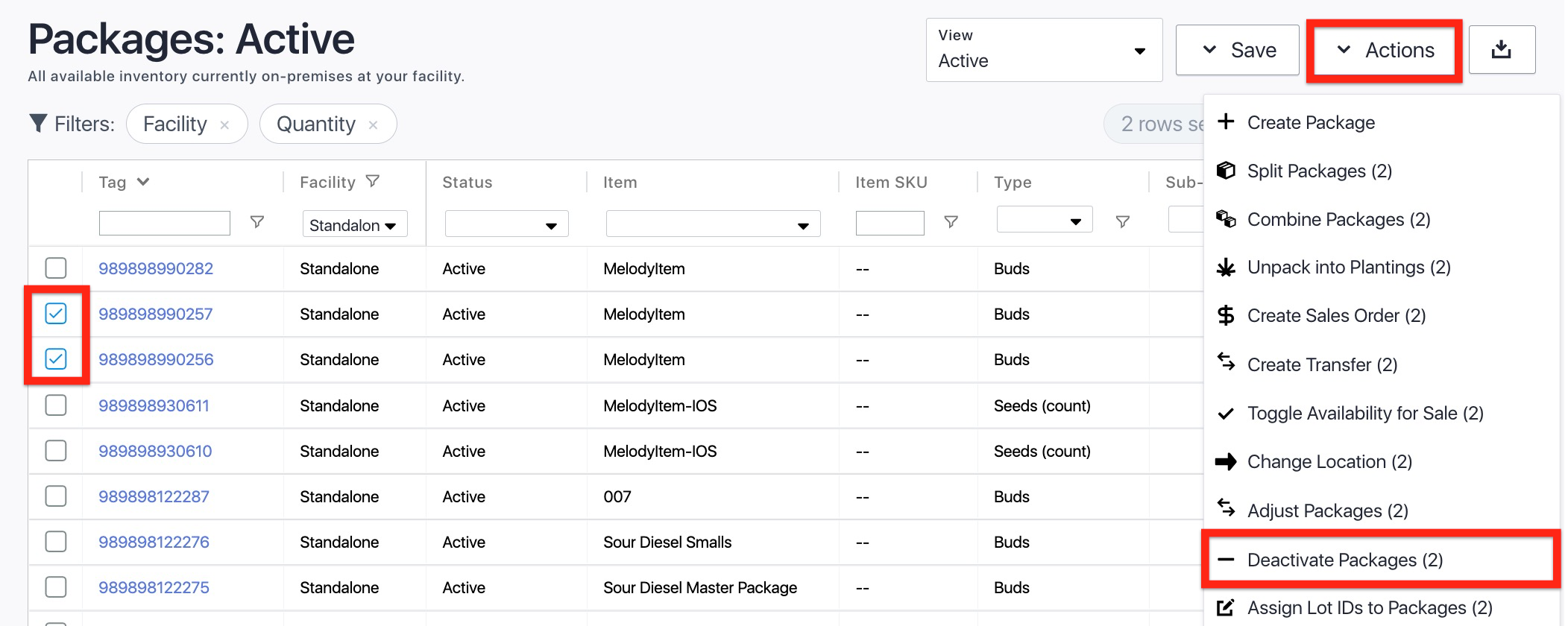This screenshot has width=1568, height=626.
Task: Sort by Tag using the header chevron
Action: click(143, 182)
